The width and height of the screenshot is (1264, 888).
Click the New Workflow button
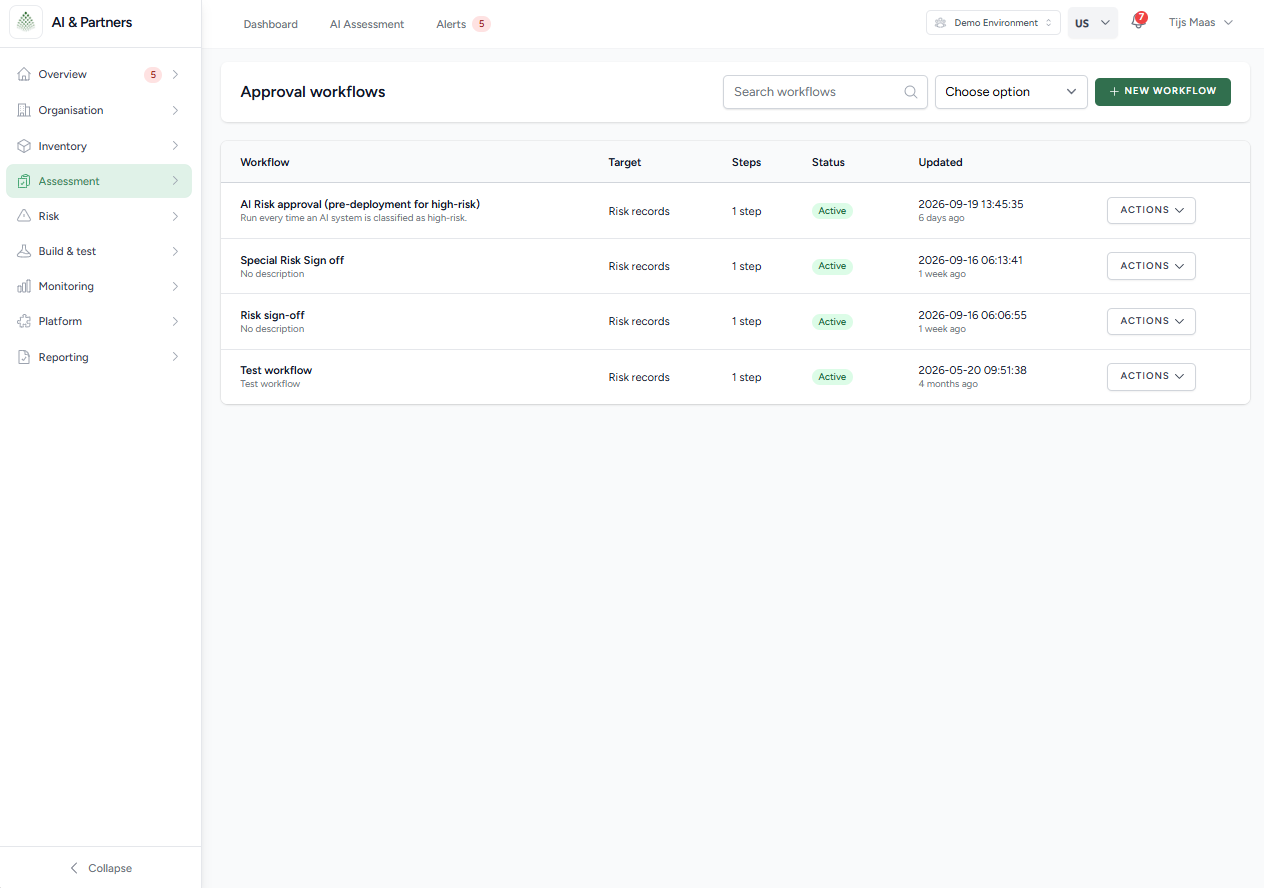point(1163,91)
